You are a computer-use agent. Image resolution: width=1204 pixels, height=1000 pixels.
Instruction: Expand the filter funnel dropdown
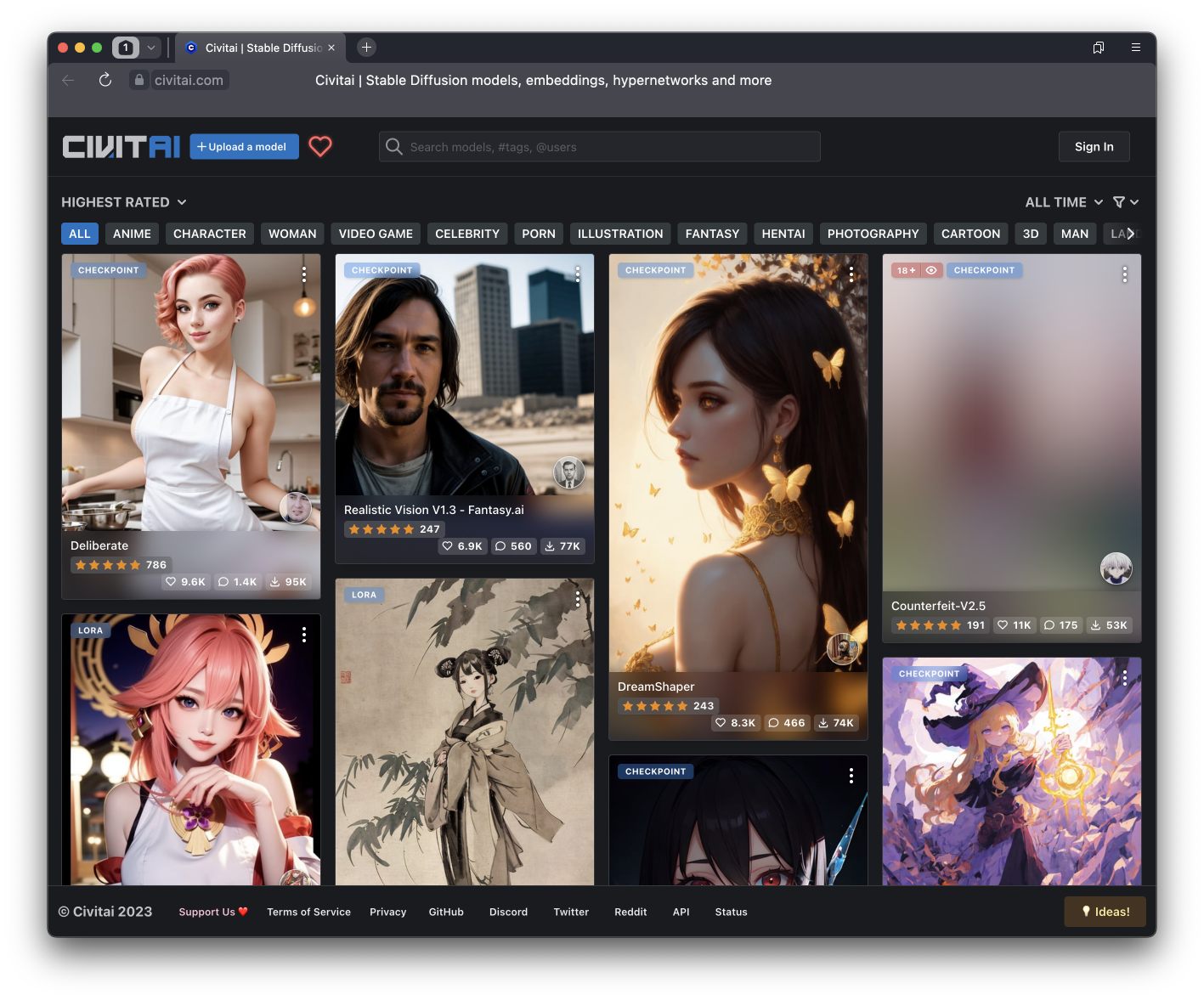pyautogui.click(x=1125, y=202)
